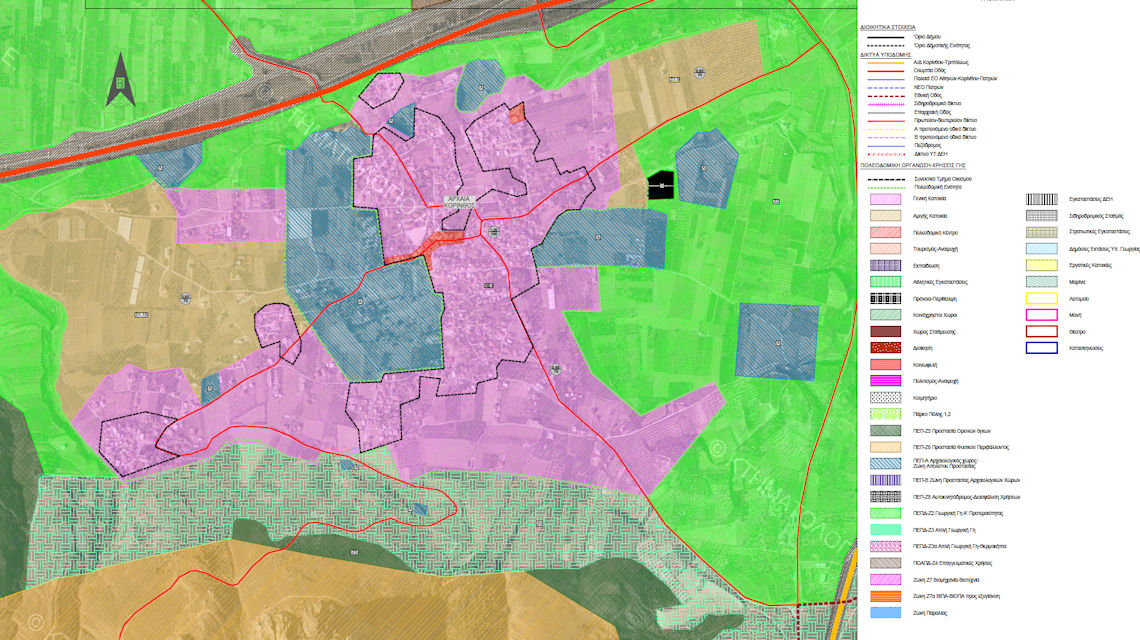
Task: Select the Λατομείο yellow outlined swatch
Action: (1041, 299)
